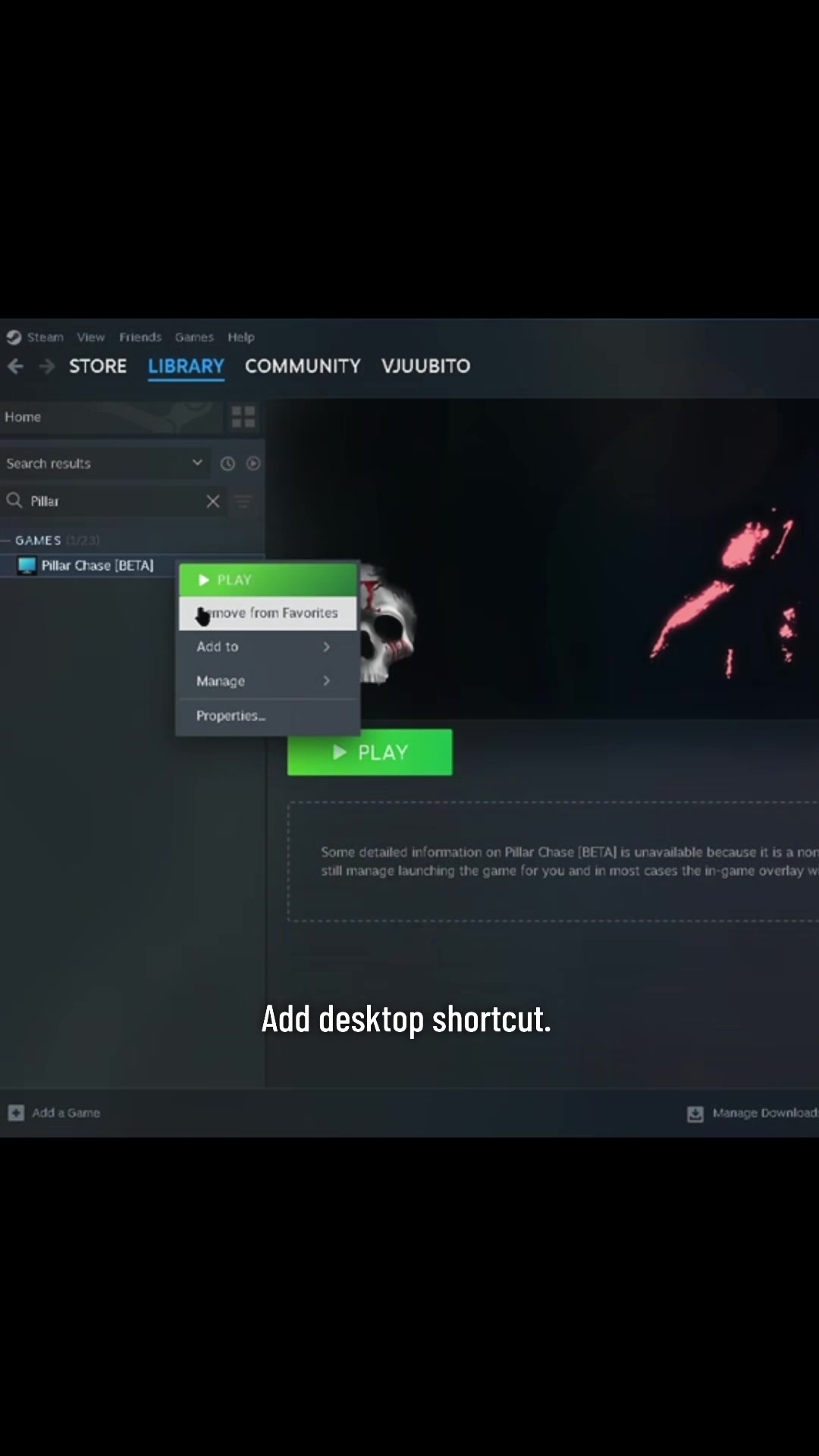Click the ready-to-play filter icon
Image resolution: width=819 pixels, height=1456 pixels.
(253, 463)
